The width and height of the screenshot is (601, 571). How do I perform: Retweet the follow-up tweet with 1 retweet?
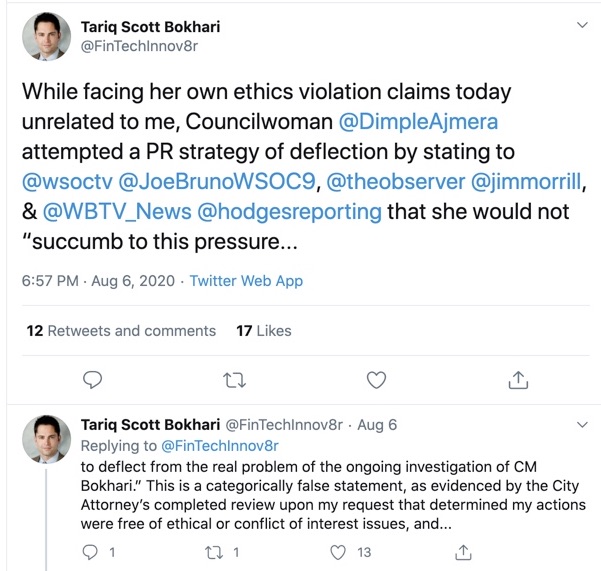pos(215,551)
